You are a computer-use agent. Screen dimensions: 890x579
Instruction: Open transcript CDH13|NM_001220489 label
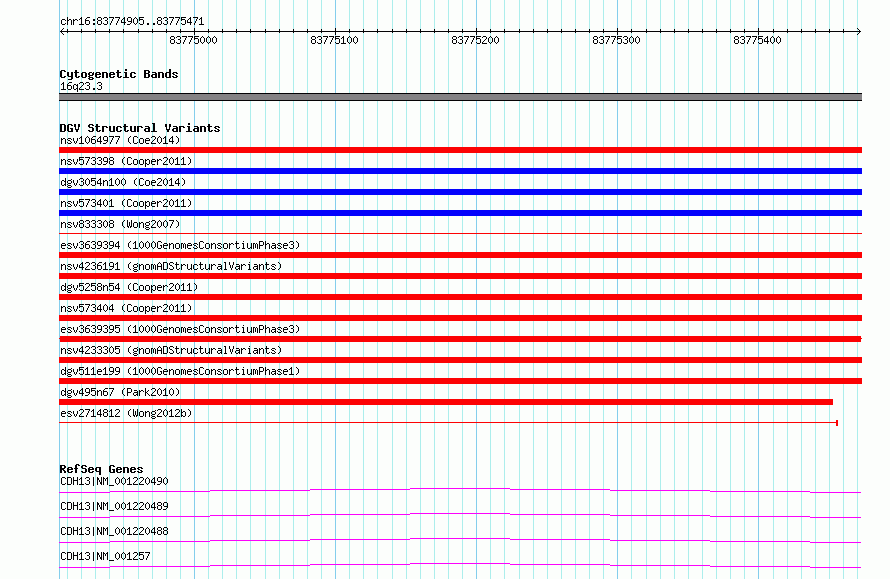tap(114, 506)
